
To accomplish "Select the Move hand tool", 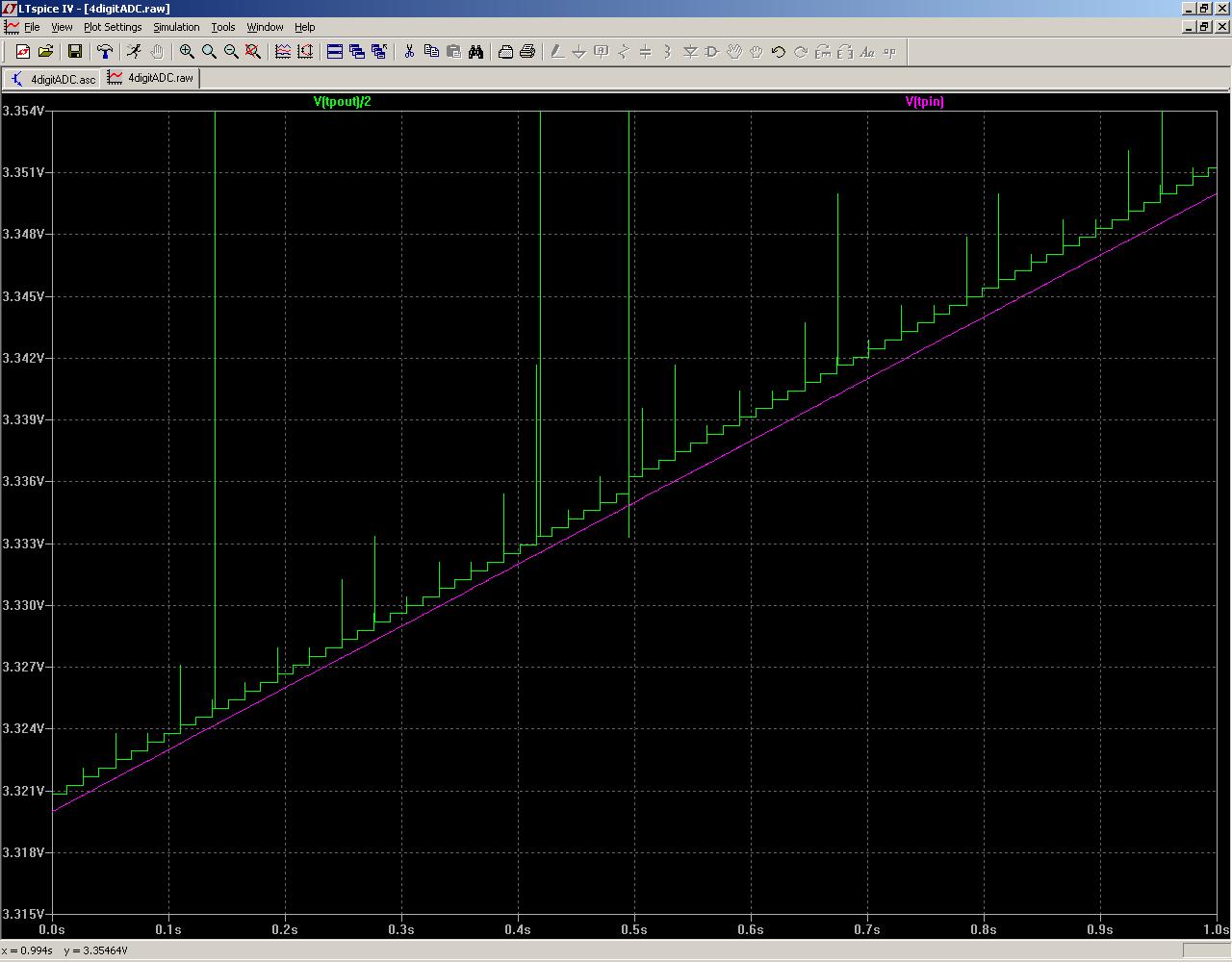I will [x=734, y=52].
